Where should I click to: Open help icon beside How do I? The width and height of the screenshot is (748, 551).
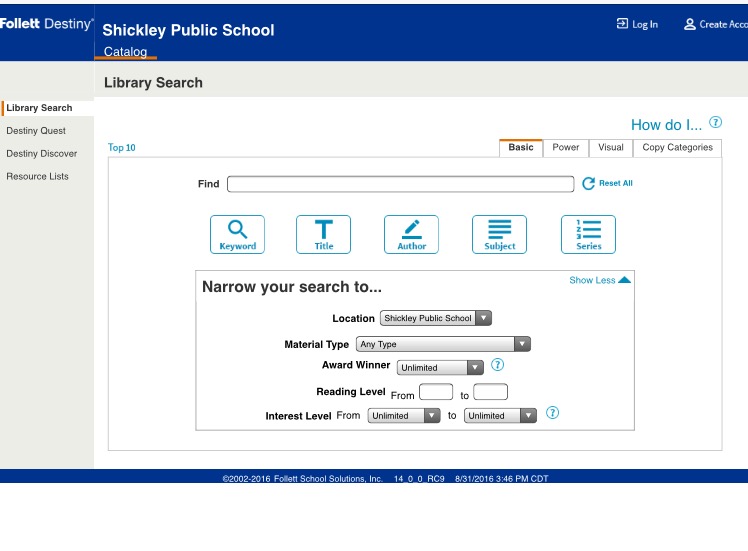coord(715,123)
